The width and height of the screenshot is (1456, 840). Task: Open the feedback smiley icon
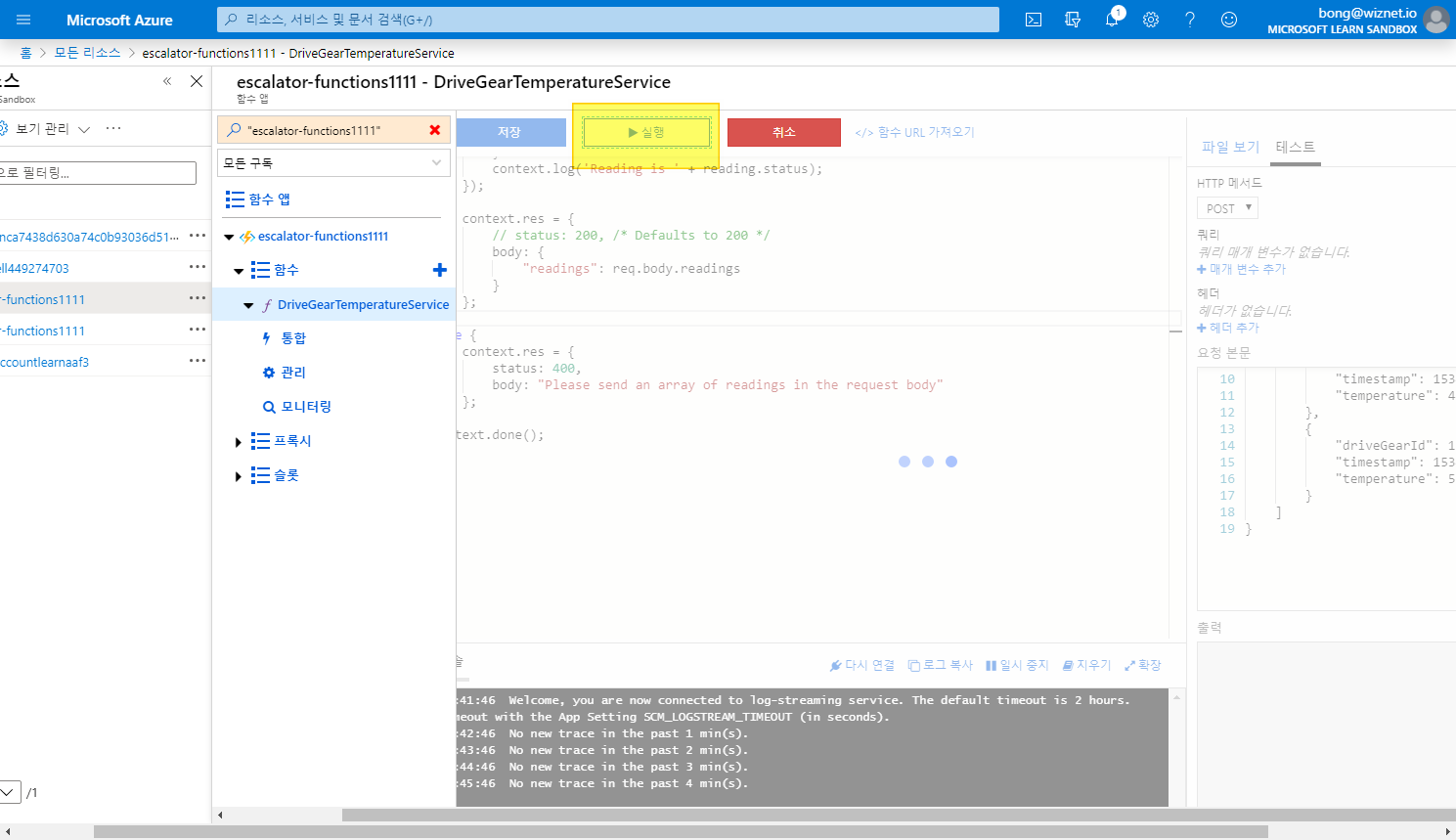(x=1229, y=20)
